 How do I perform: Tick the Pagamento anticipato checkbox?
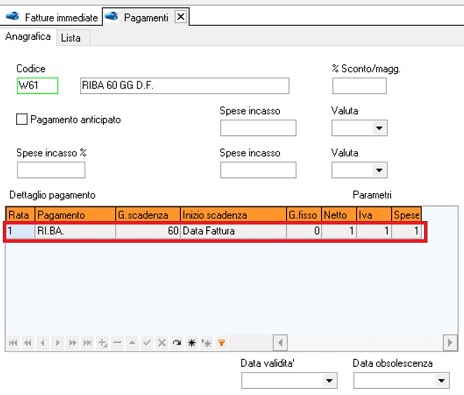tap(22, 119)
